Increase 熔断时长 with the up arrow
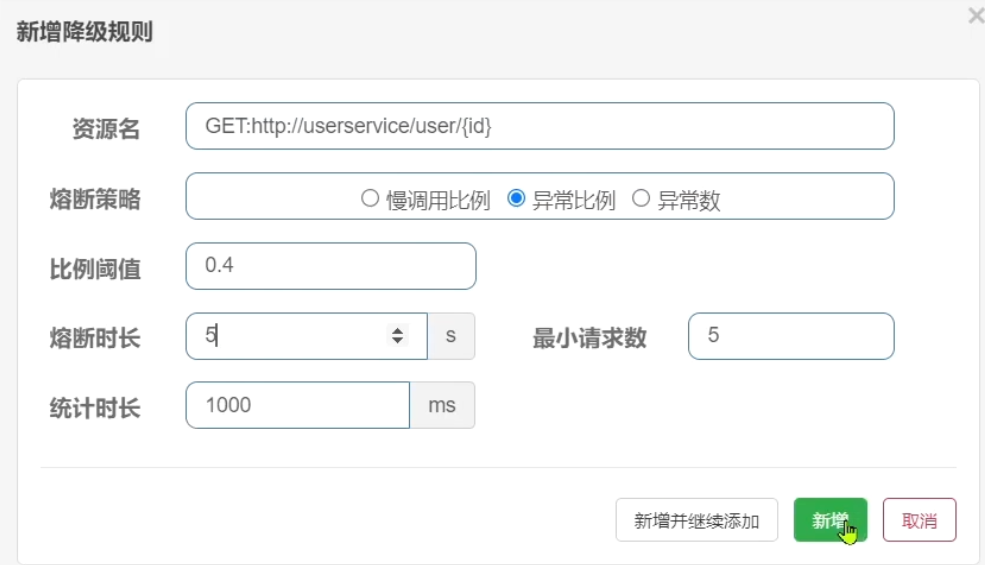Screen dimensions: 985x565 pos(398,331)
